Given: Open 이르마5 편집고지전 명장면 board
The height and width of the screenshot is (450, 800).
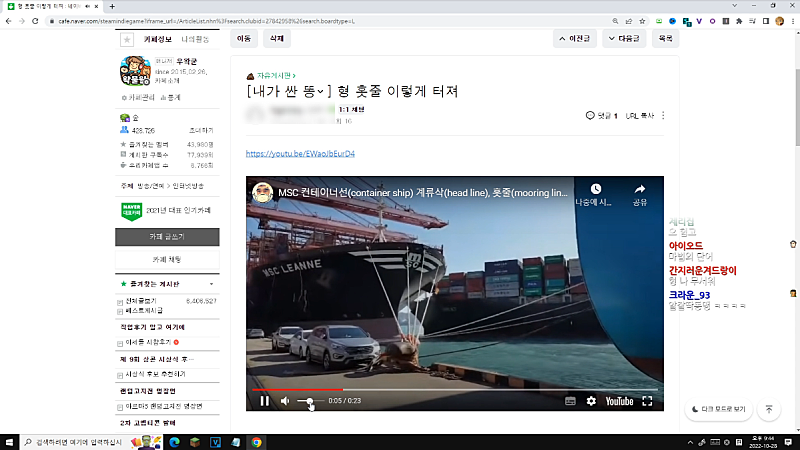Looking at the screenshot, I should point(164,407).
